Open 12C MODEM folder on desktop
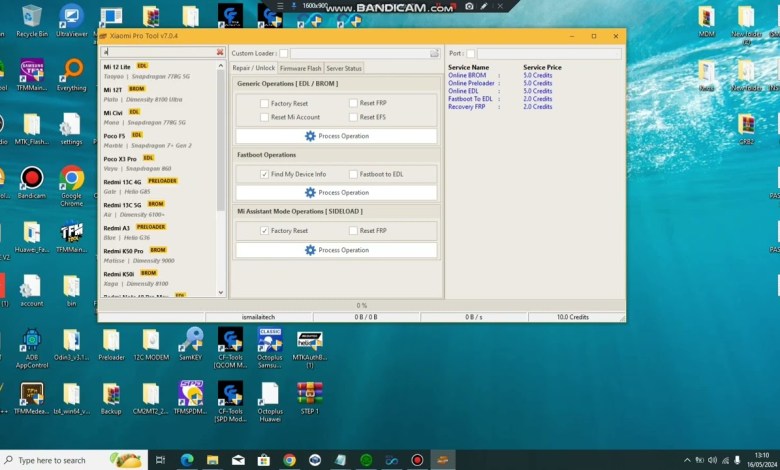This screenshot has width=780, height=470. tap(151, 344)
